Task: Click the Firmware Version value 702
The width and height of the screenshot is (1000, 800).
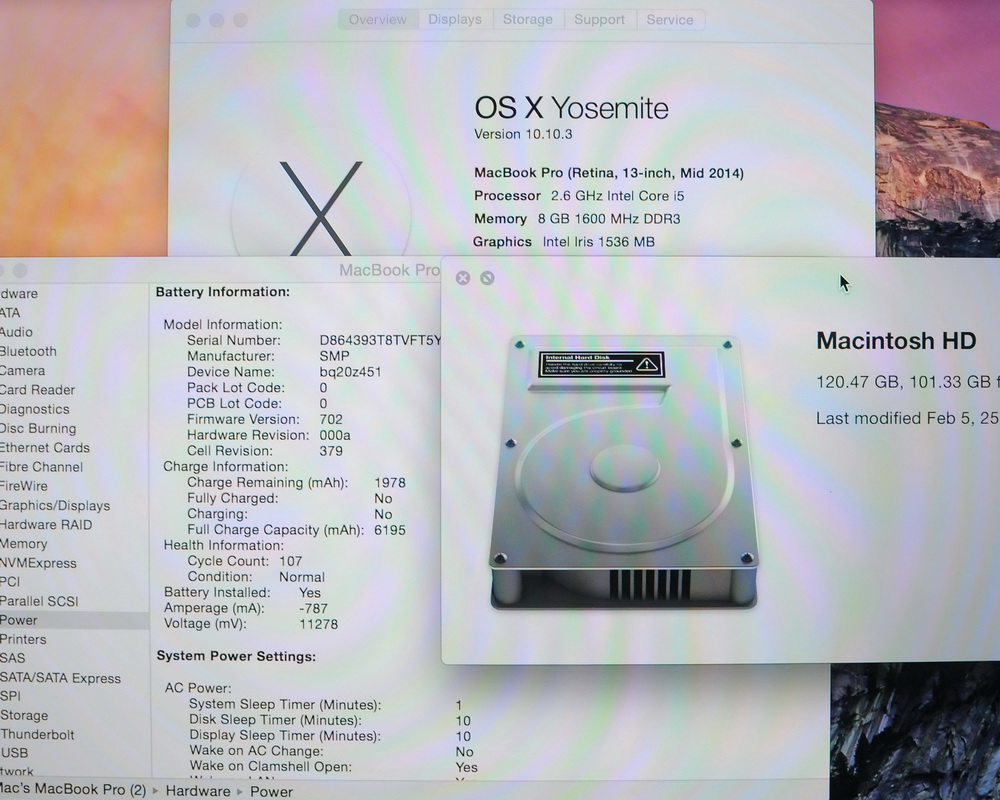Action: (x=331, y=419)
